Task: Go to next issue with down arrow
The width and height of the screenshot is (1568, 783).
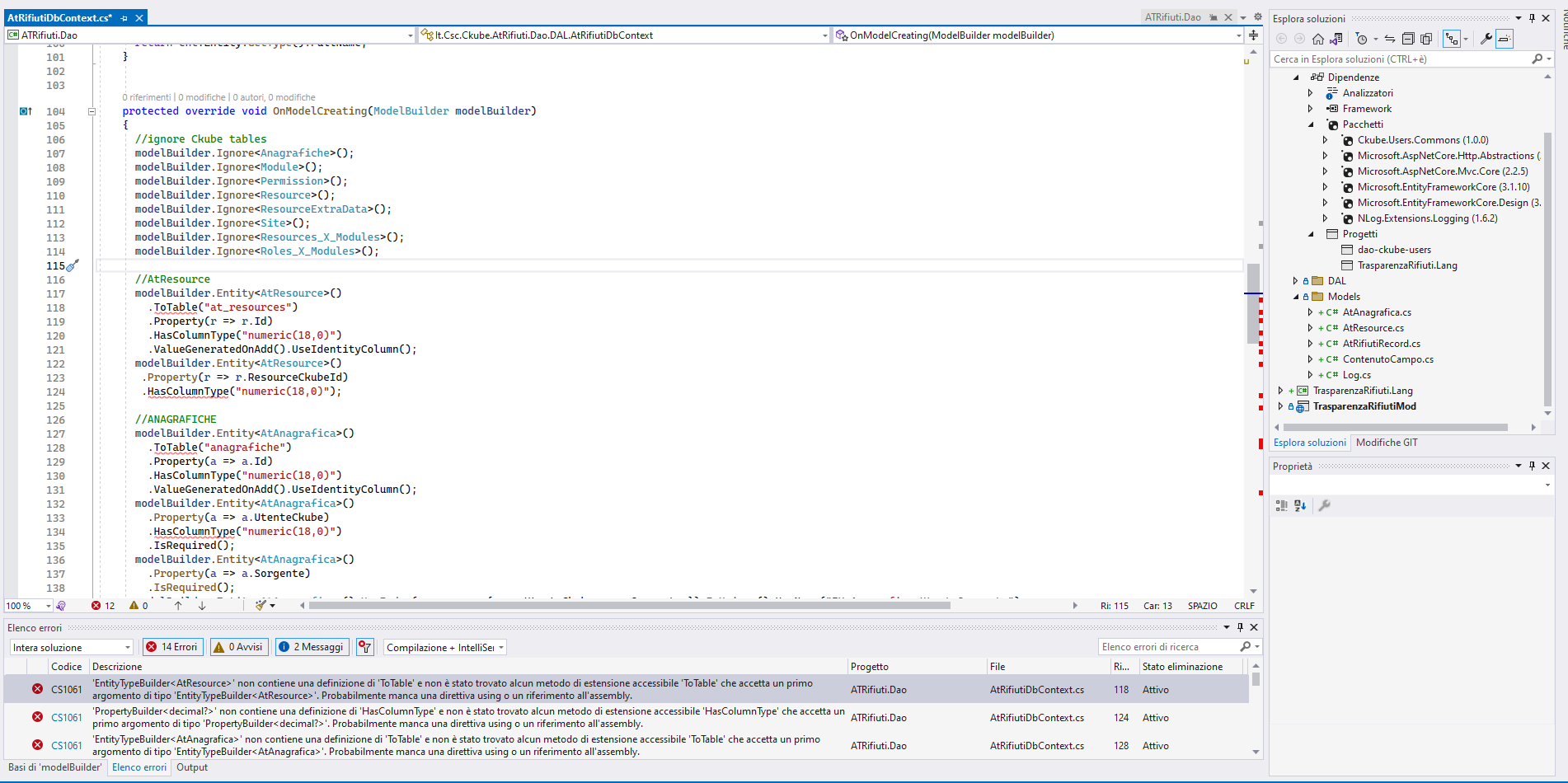Action: tap(202, 606)
